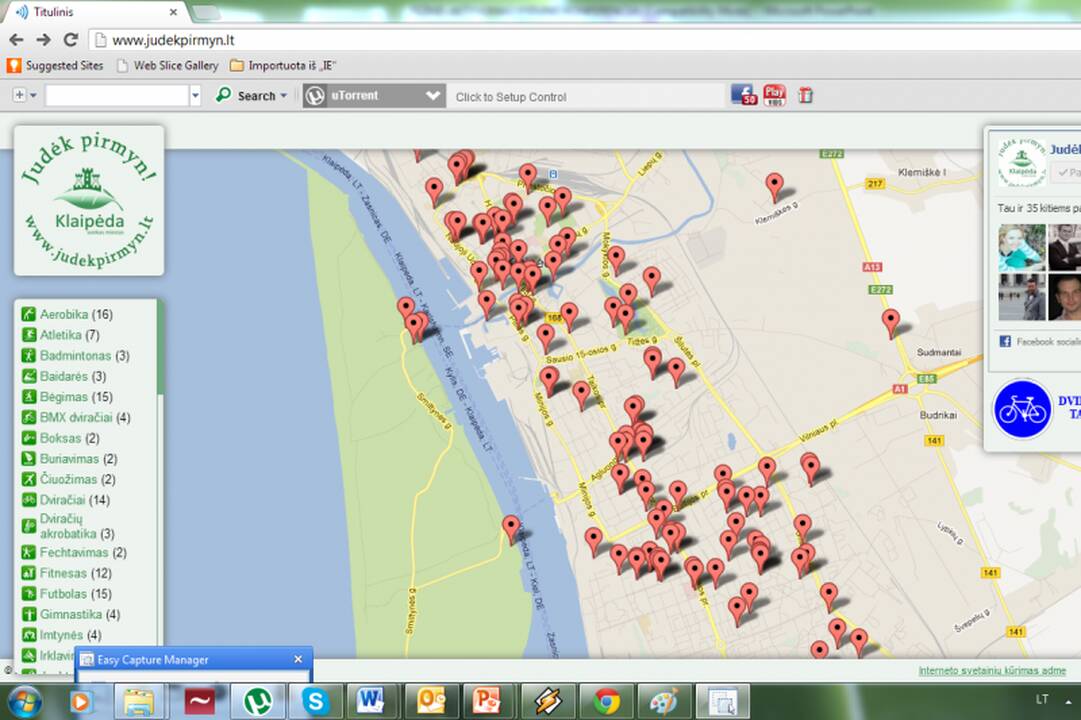Open Skype from the taskbar
The width and height of the screenshot is (1081, 720).
point(315,702)
